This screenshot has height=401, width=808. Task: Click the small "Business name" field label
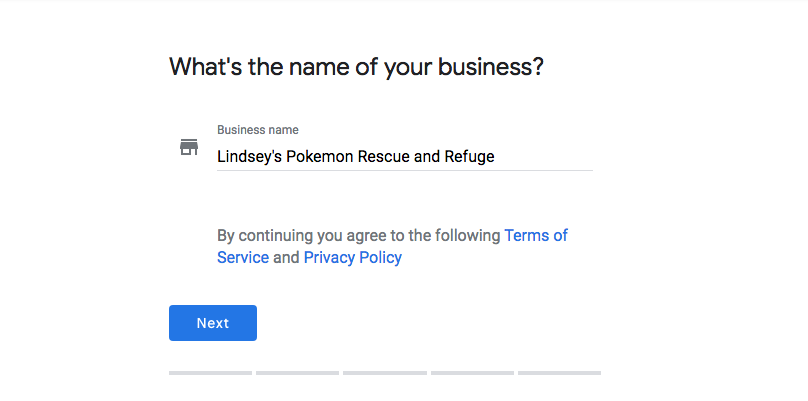click(x=257, y=130)
